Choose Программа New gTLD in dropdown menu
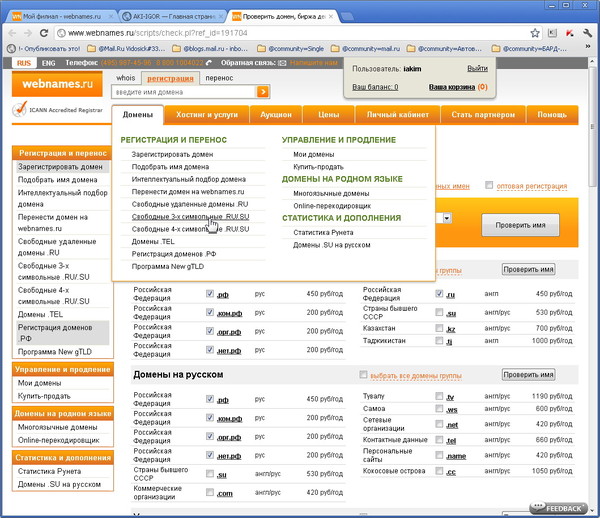This screenshot has height=518, width=600. 168,266
